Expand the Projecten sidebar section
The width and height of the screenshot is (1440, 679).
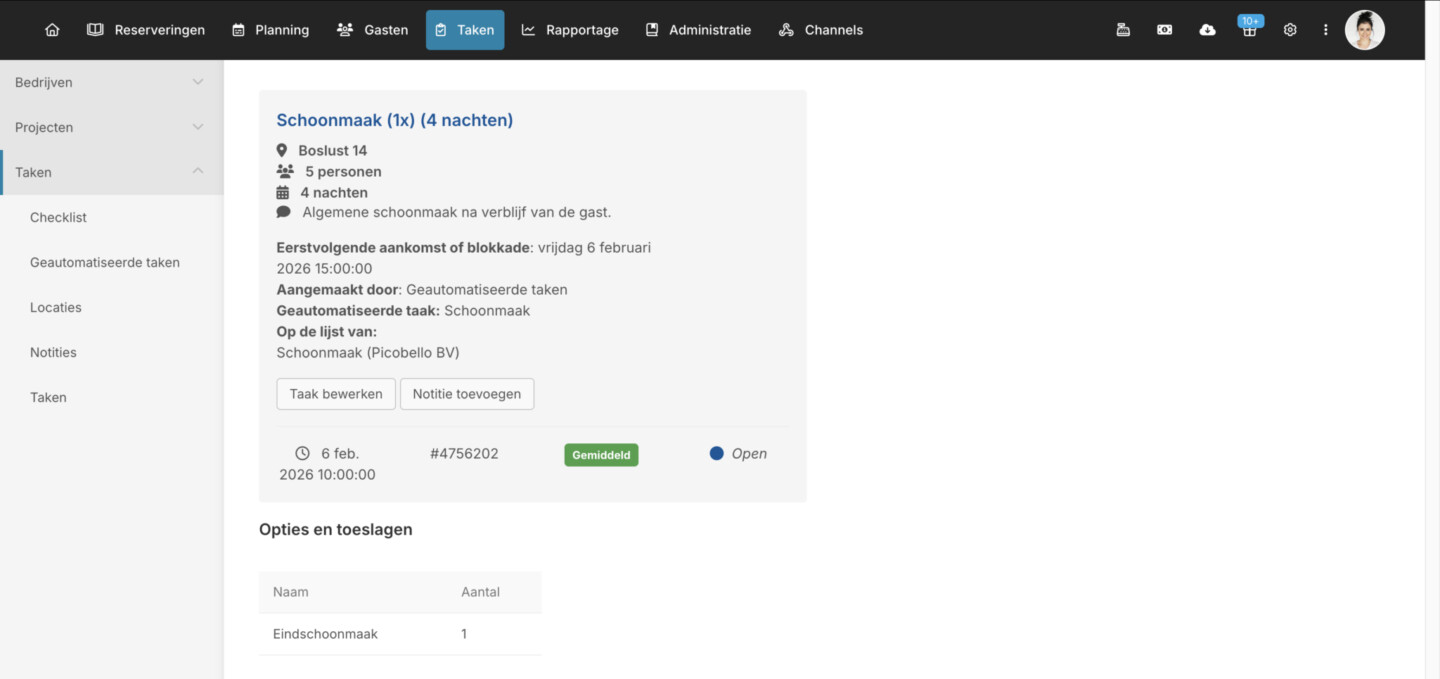(x=111, y=127)
